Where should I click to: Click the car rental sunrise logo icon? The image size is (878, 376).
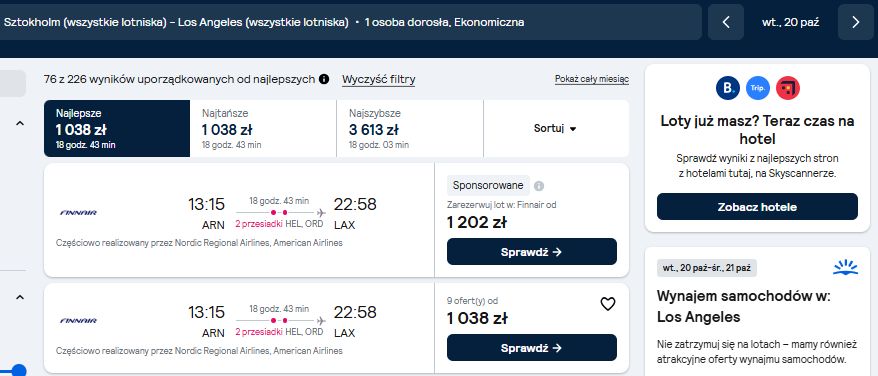845,267
